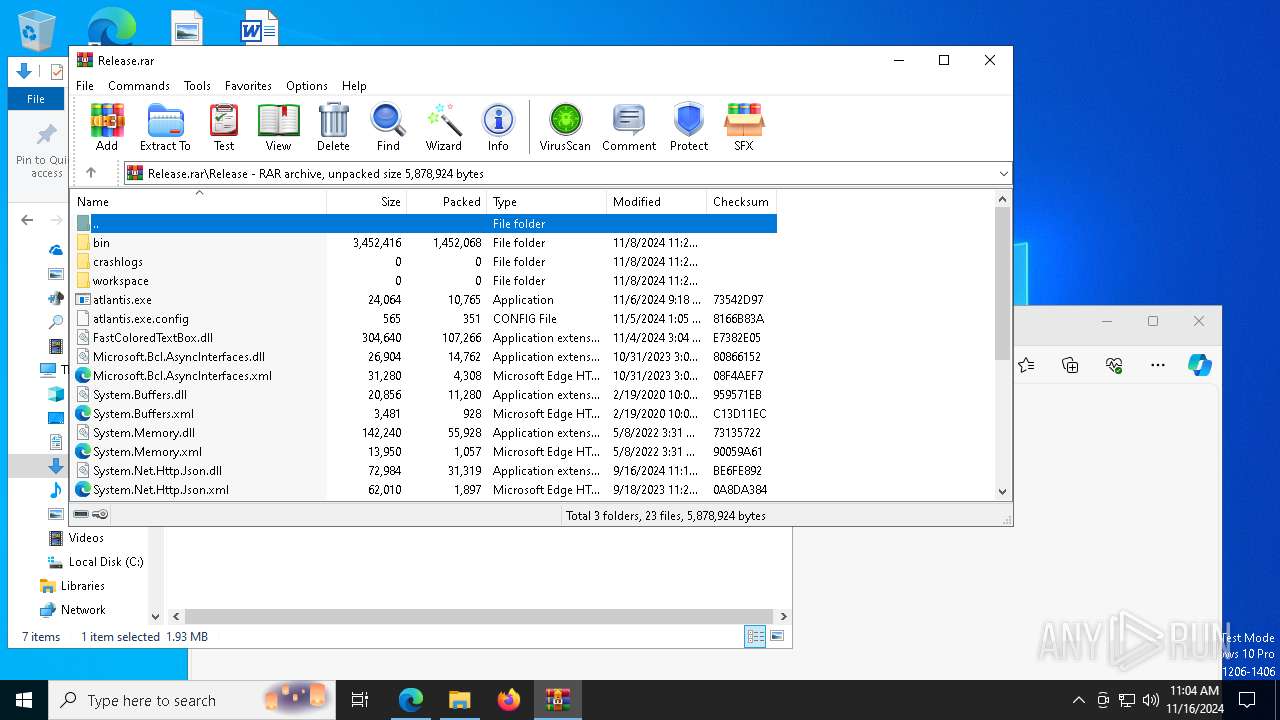The image size is (1280, 720).
Task: Sort by the Checksum column header
Action: click(x=741, y=201)
